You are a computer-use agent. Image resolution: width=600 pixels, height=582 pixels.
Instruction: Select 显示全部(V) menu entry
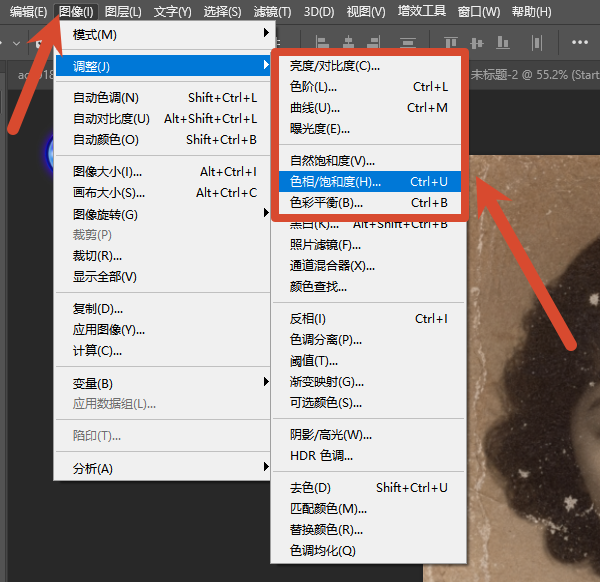163,276
